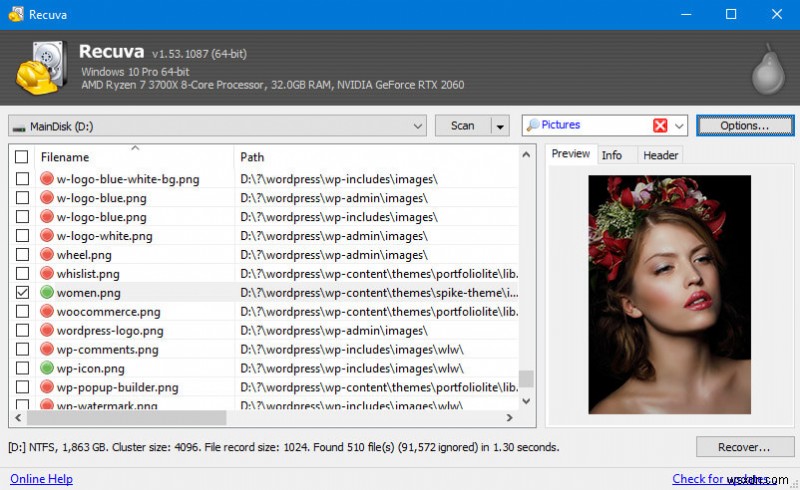
Task: Click the red status dot for whislist.png
Action: pos(47,273)
